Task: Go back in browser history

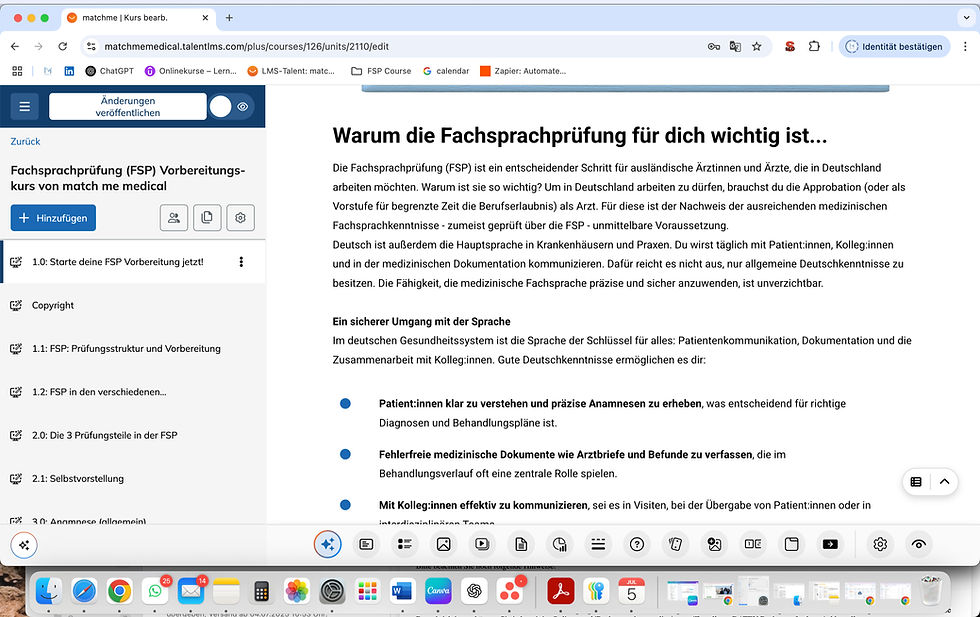Action: (15, 46)
